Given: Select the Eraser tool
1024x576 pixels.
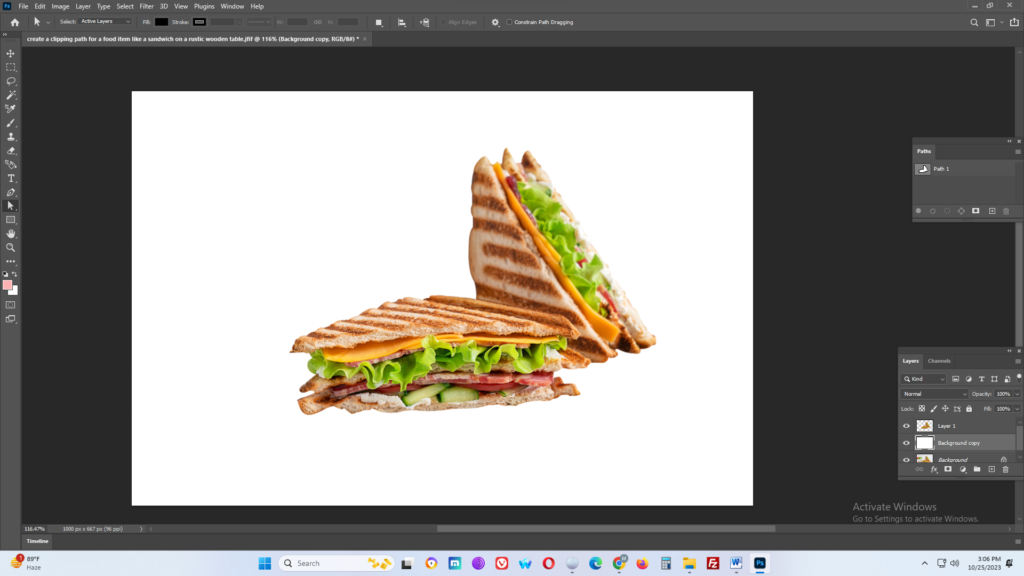Looking at the screenshot, I should (10, 151).
